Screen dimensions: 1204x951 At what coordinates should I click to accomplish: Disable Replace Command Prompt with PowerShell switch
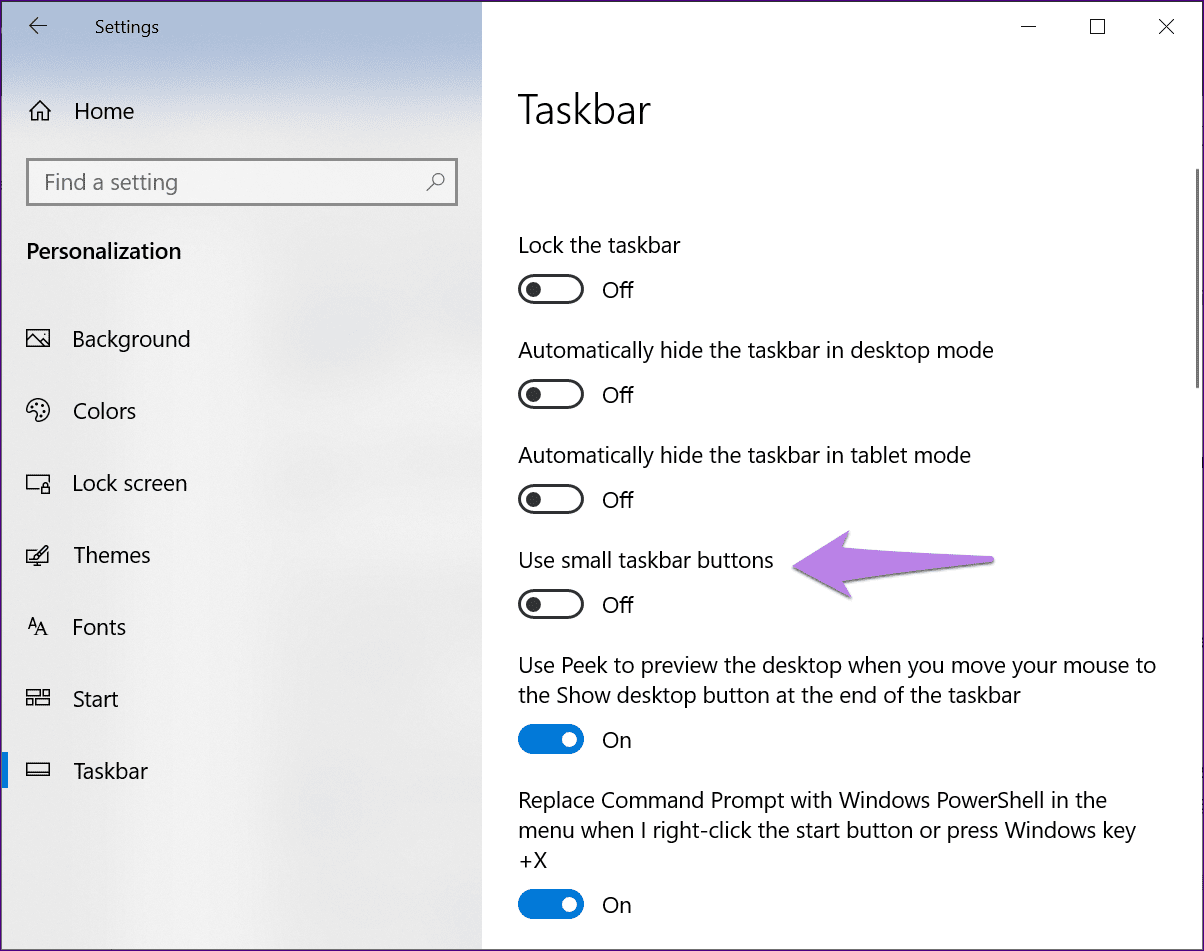click(551, 905)
